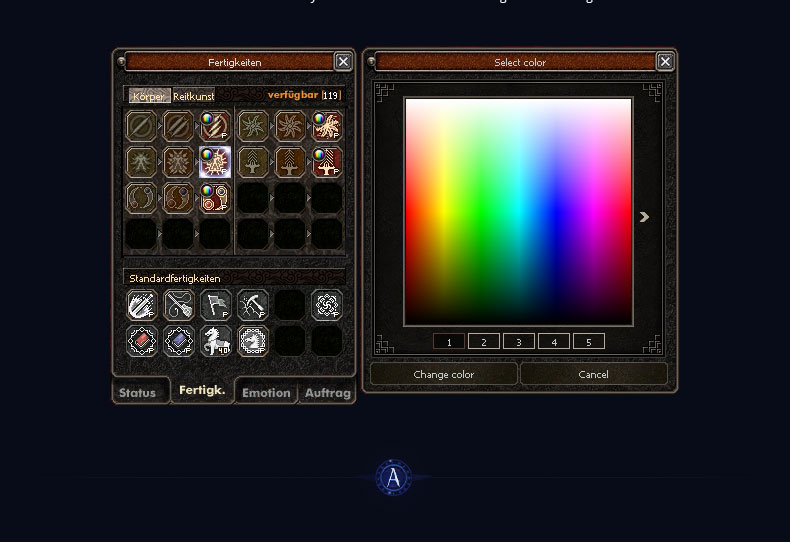The width and height of the screenshot is (790, 542).
Task: Click the Cancel button
Action: click(x=594, y=374)
